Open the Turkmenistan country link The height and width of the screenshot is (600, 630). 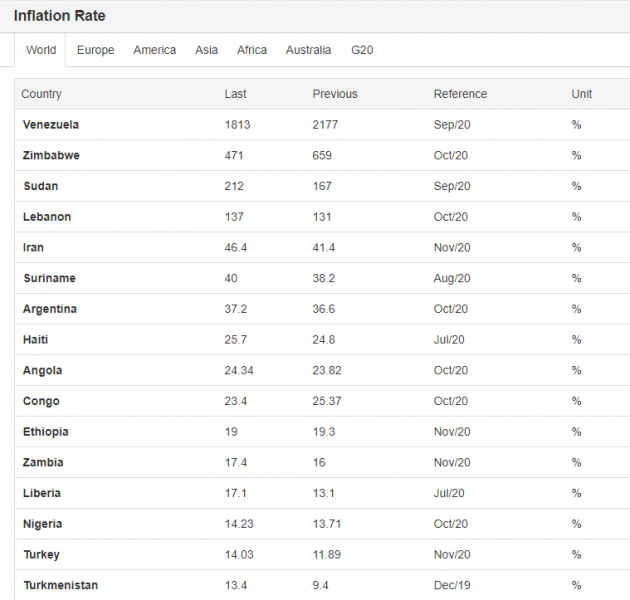click(x=60, y=585)
